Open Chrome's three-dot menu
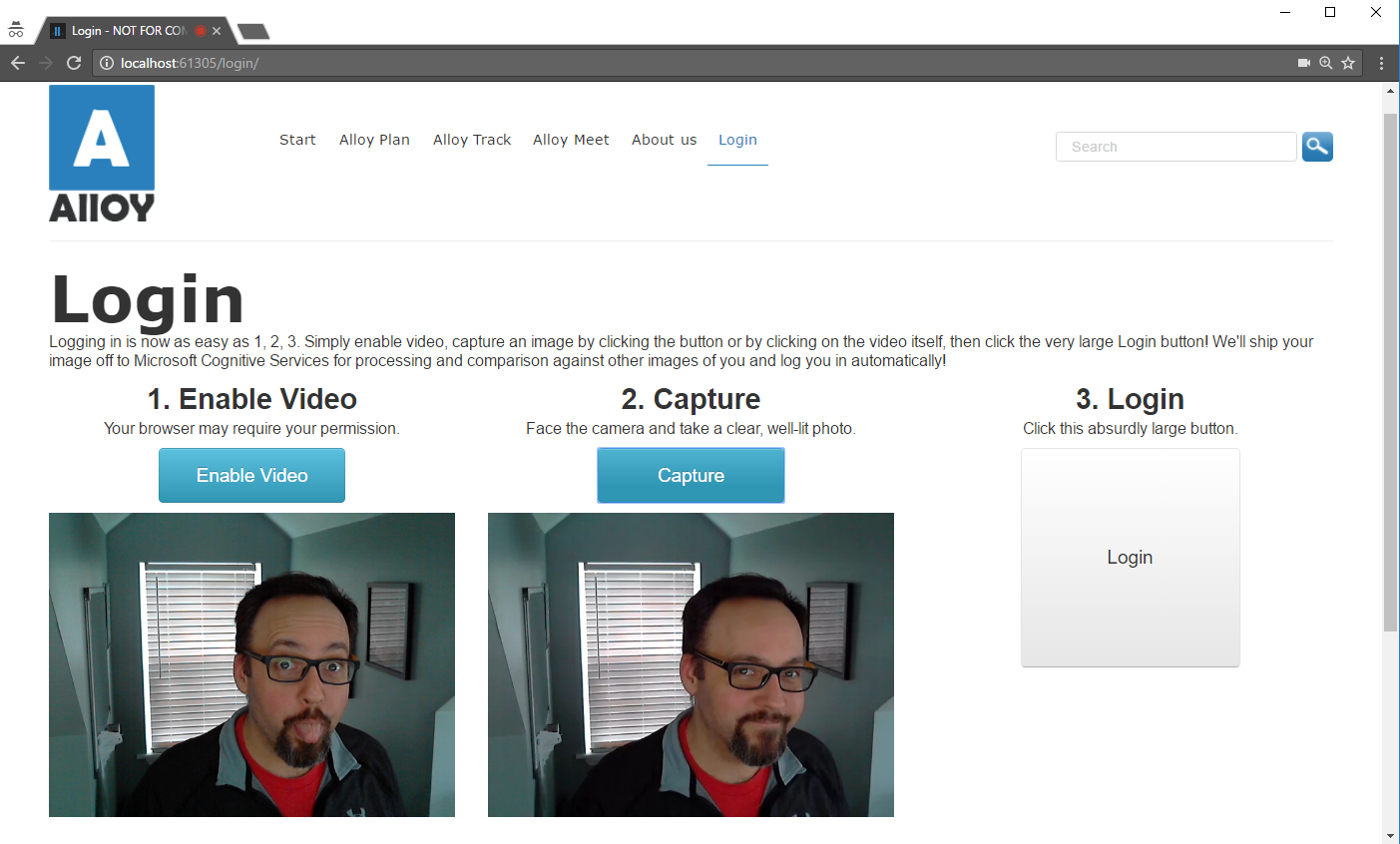The image size is (1400, 844). click(1382, 62)
